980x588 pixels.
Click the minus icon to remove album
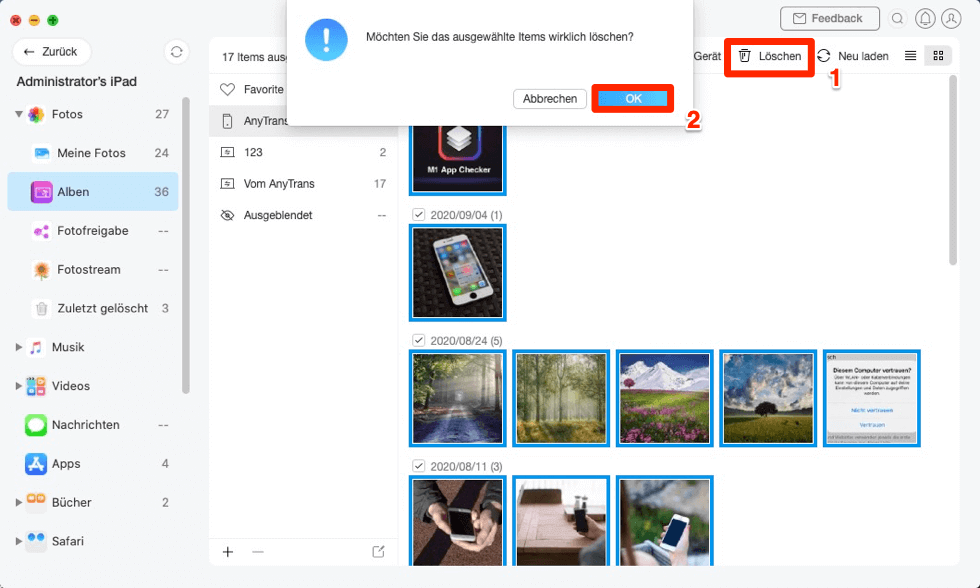[258, 551]
